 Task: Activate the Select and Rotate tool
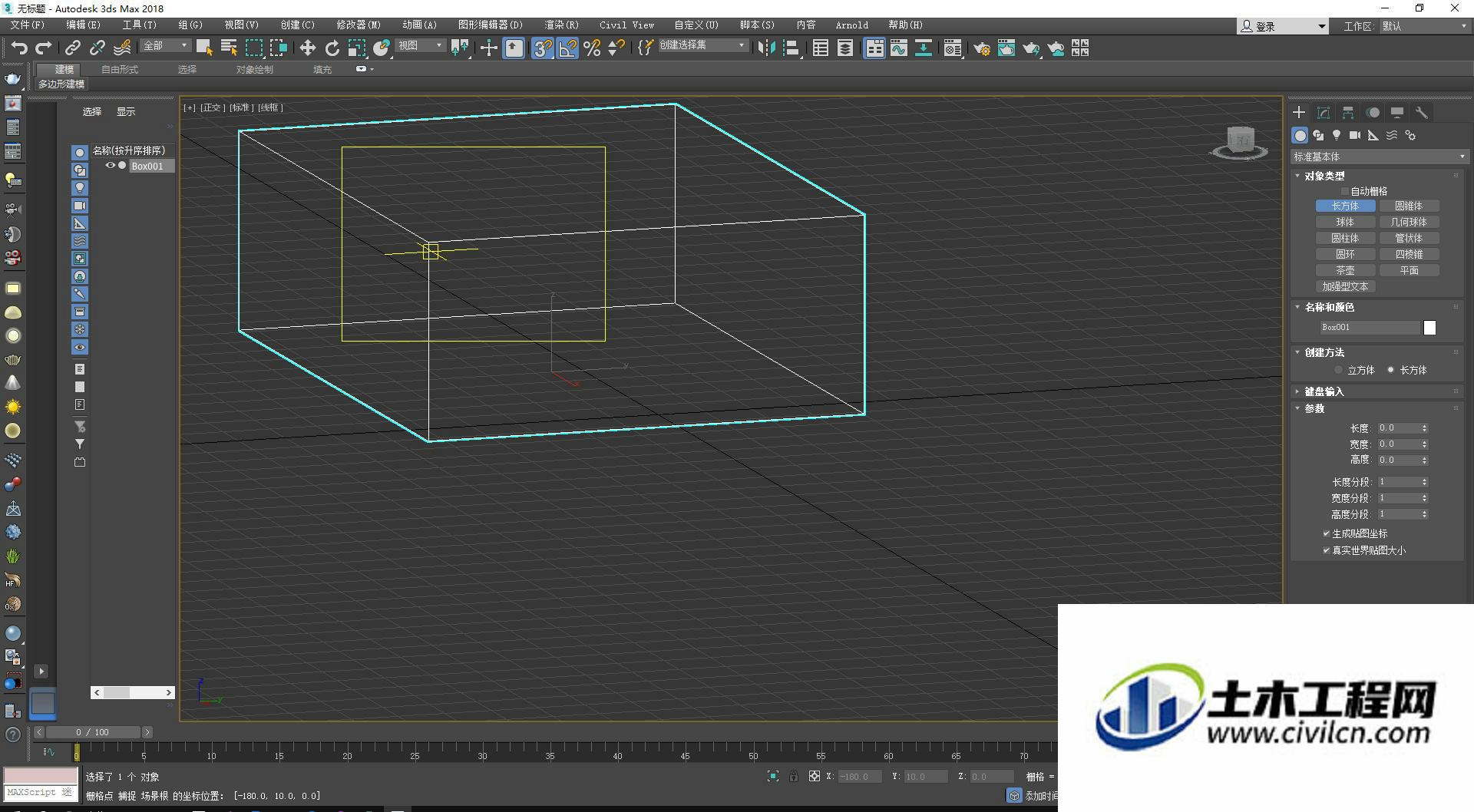pos(332,48)
